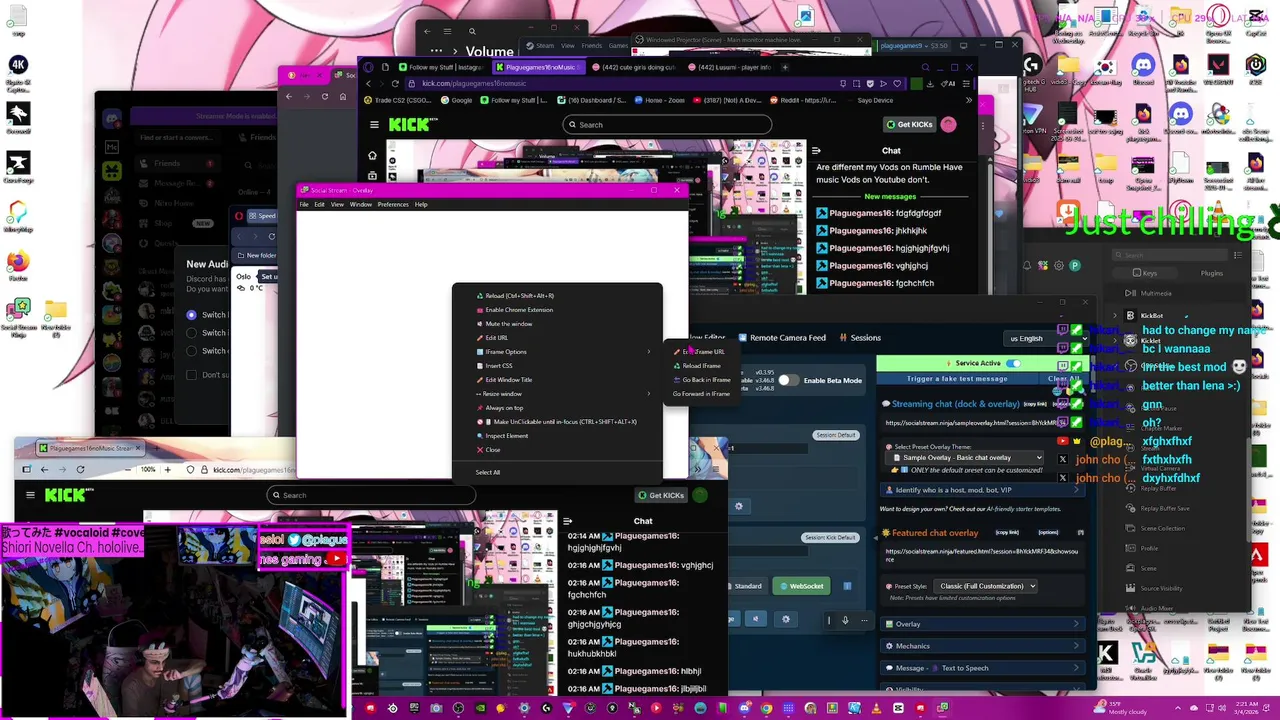Click Trigger a fake test message button
Viewport: 1280px width, 720px height.
957,379
